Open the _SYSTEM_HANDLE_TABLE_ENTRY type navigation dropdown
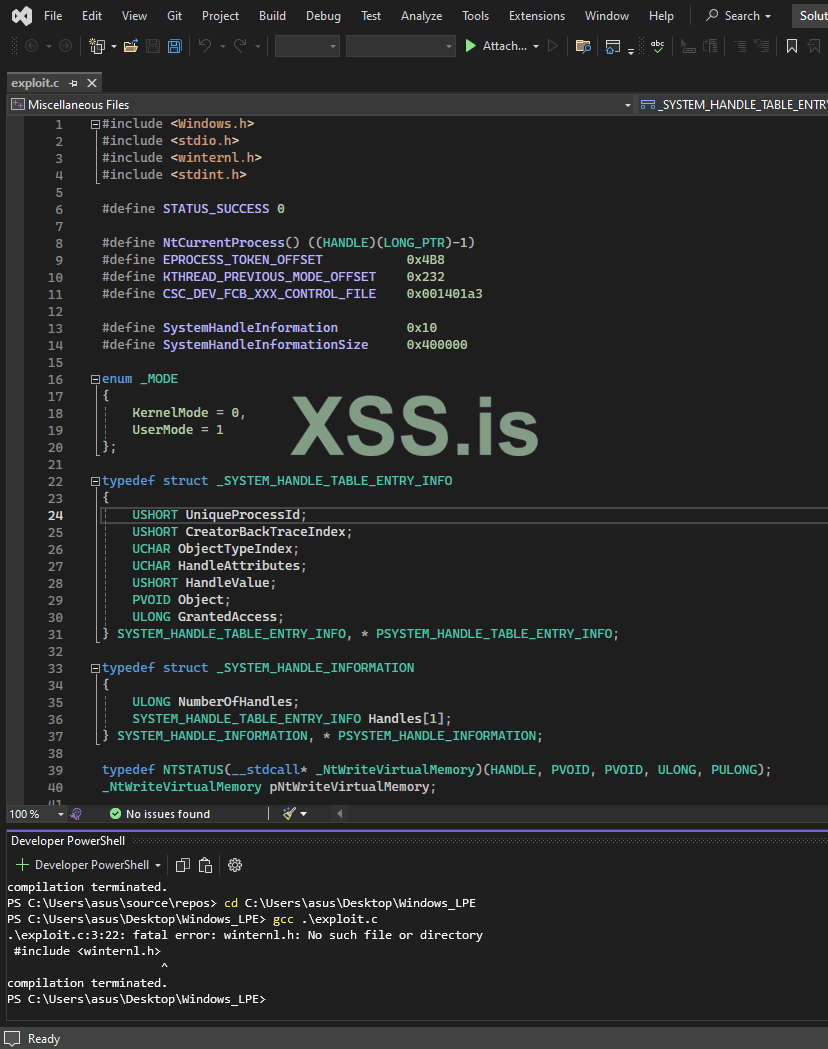This screenshot has width=828, height=1049. (732, 104)
